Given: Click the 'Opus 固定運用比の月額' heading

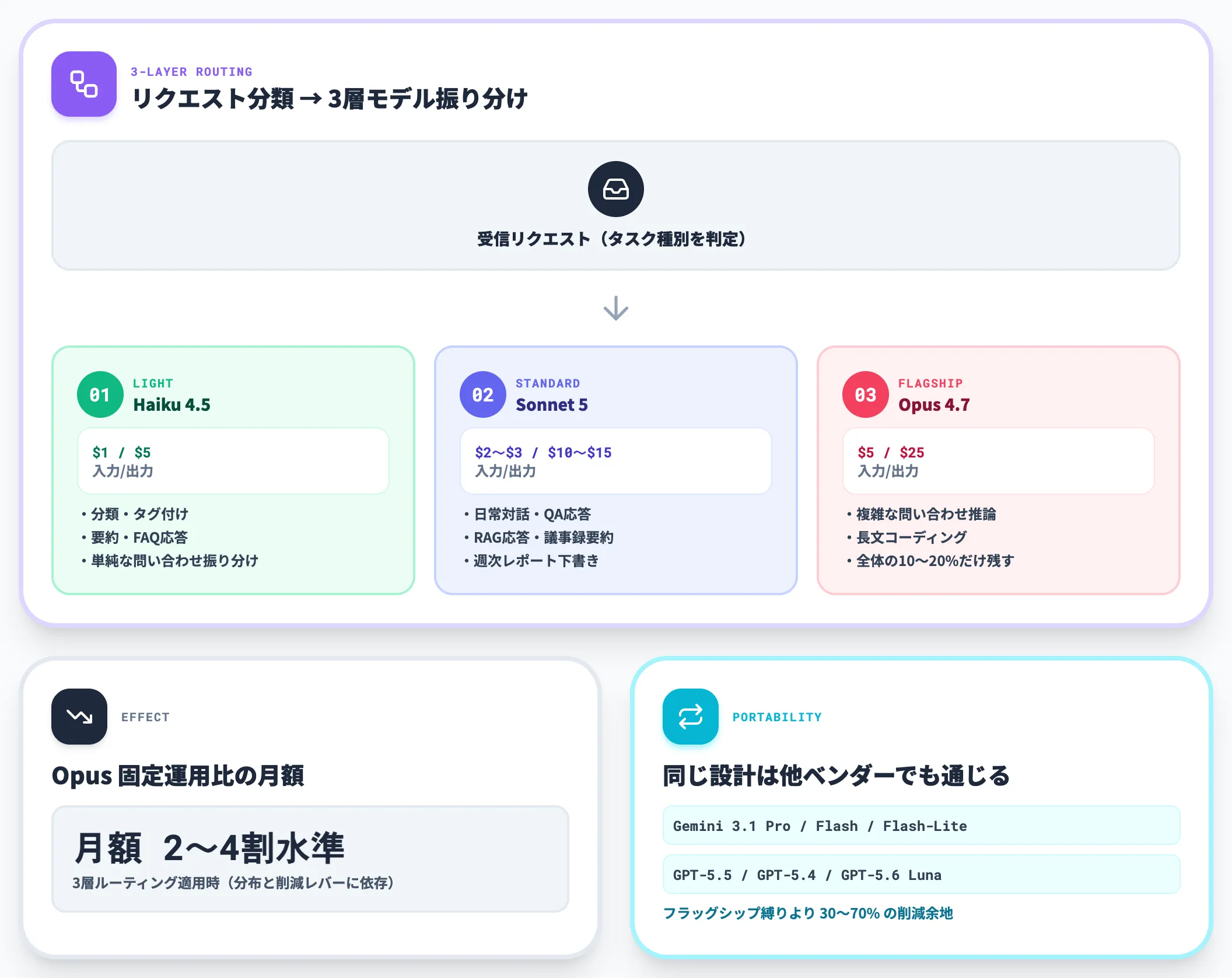Looking at the screenshot, I should click(x=178, y=776).
